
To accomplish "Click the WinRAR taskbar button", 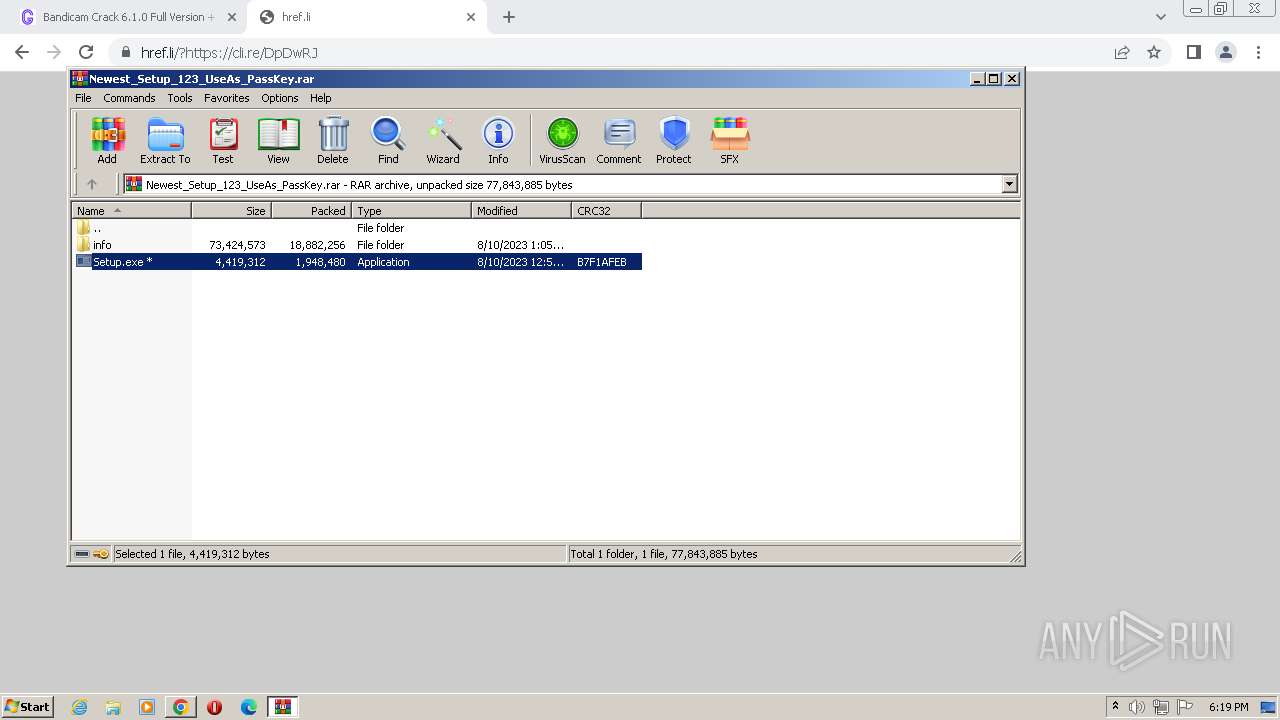I will click(284, 707).
